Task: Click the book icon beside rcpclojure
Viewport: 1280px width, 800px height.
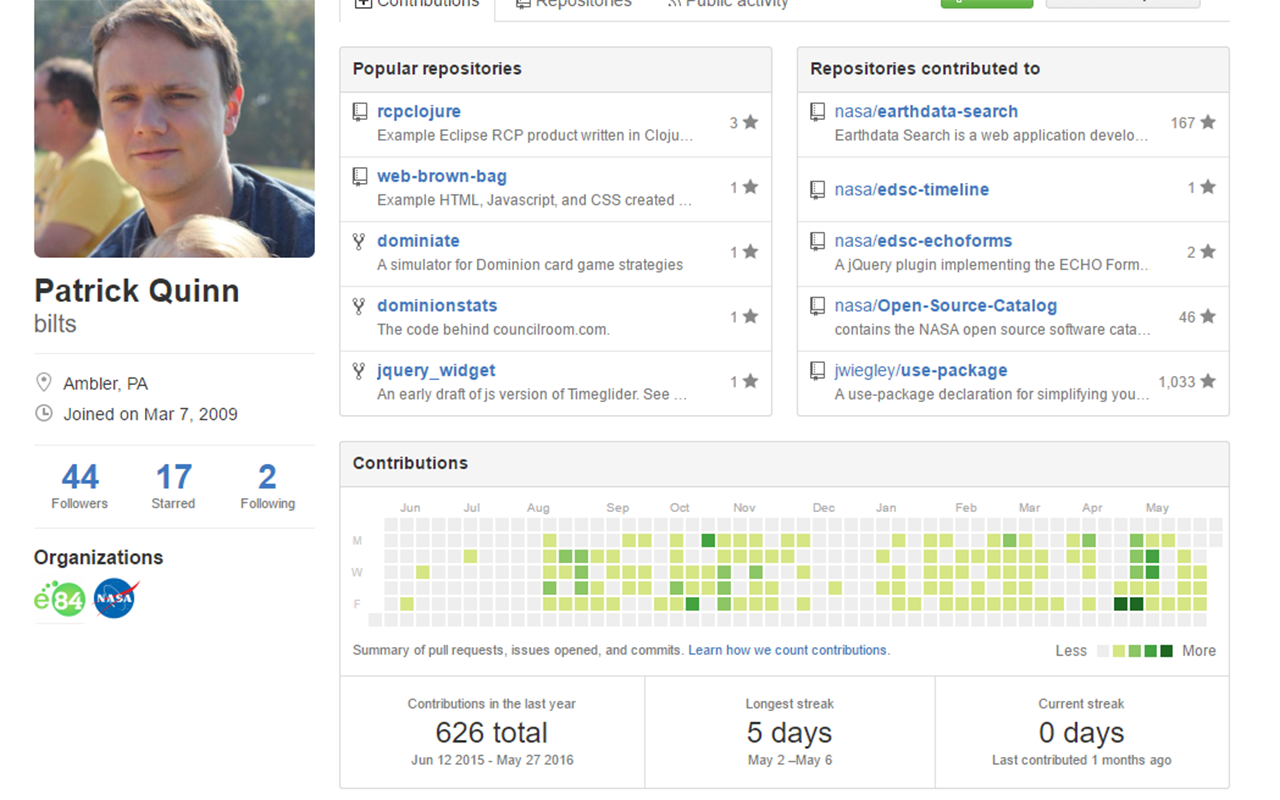Action: (359, 110)
